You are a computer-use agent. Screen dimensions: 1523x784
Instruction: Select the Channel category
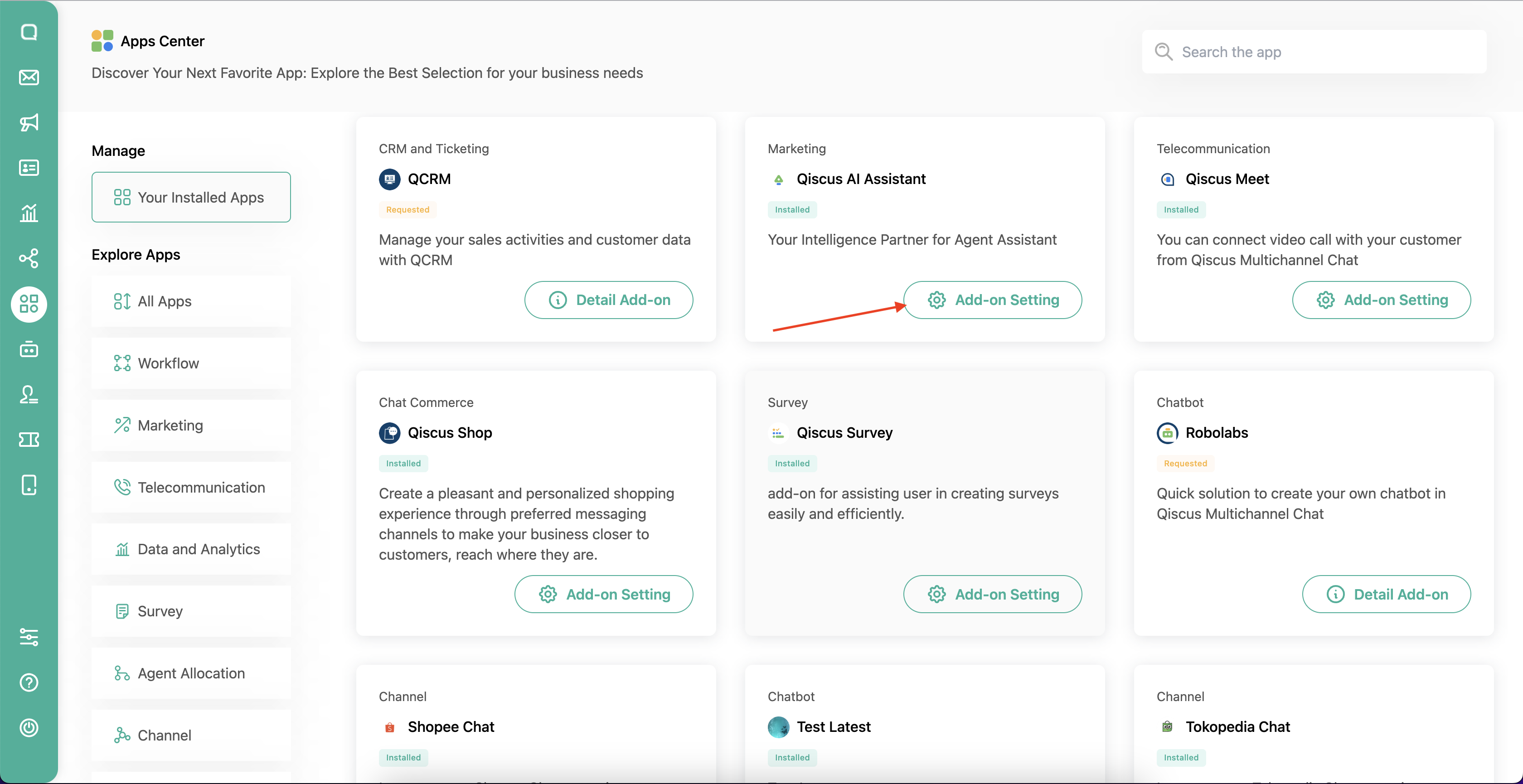[191, 736]
